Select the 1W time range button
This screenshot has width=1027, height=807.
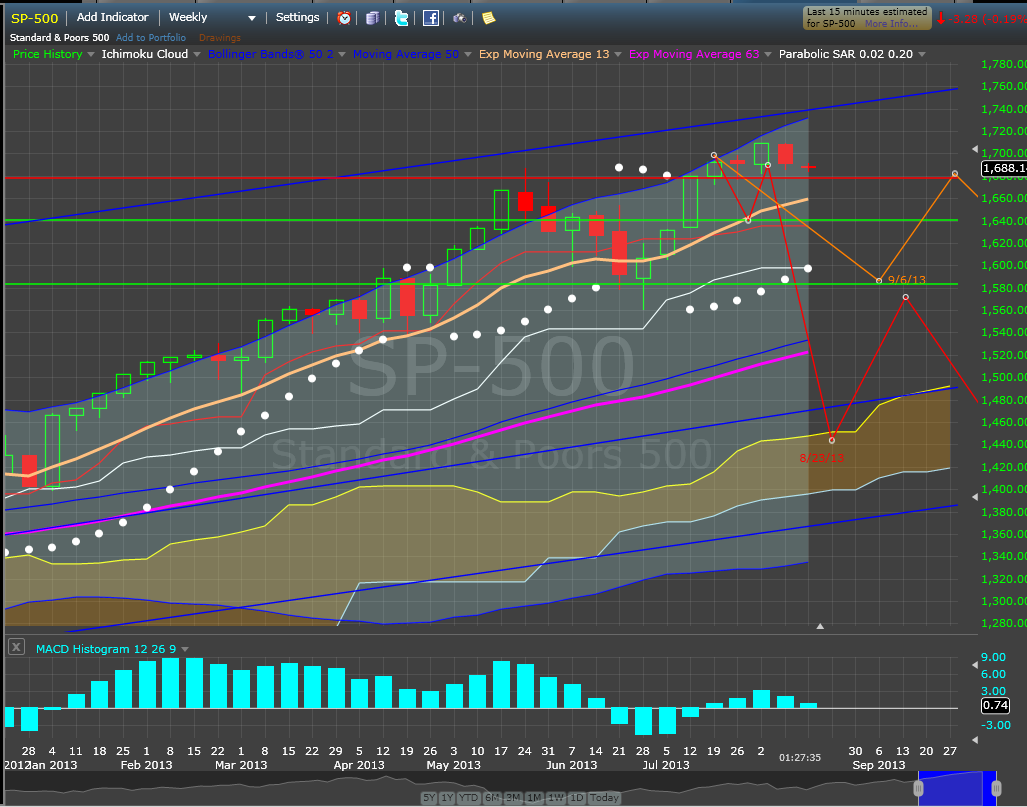pyautogui.click(x=555, y=797)
